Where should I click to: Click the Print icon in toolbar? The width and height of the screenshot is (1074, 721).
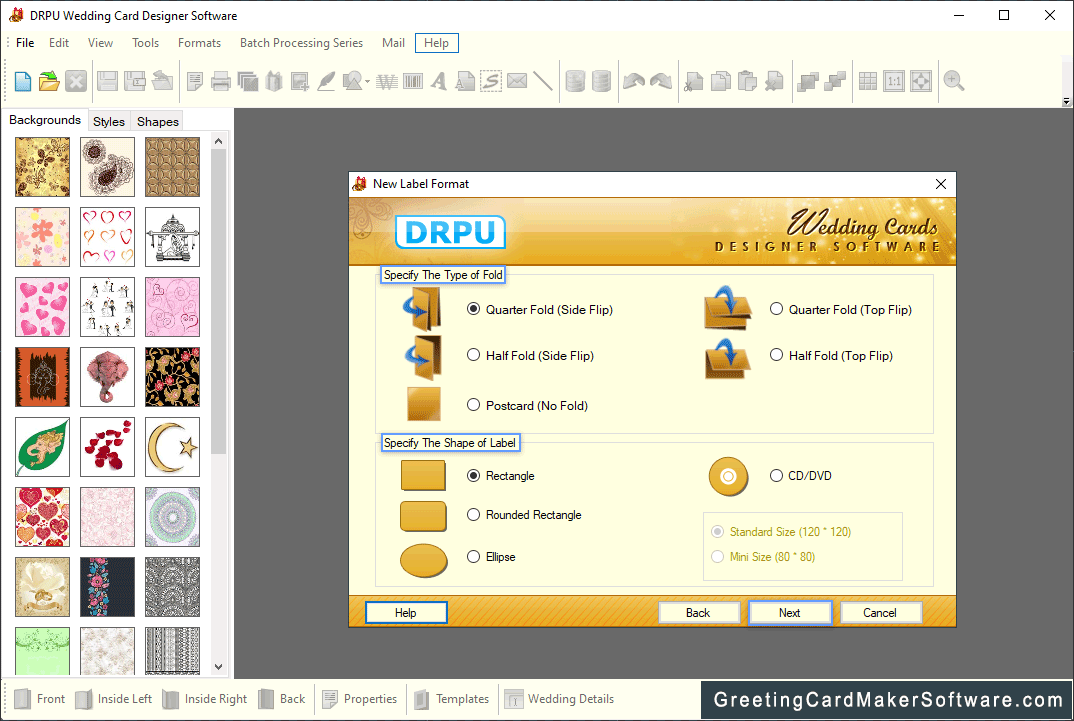[x=221, y=81]
